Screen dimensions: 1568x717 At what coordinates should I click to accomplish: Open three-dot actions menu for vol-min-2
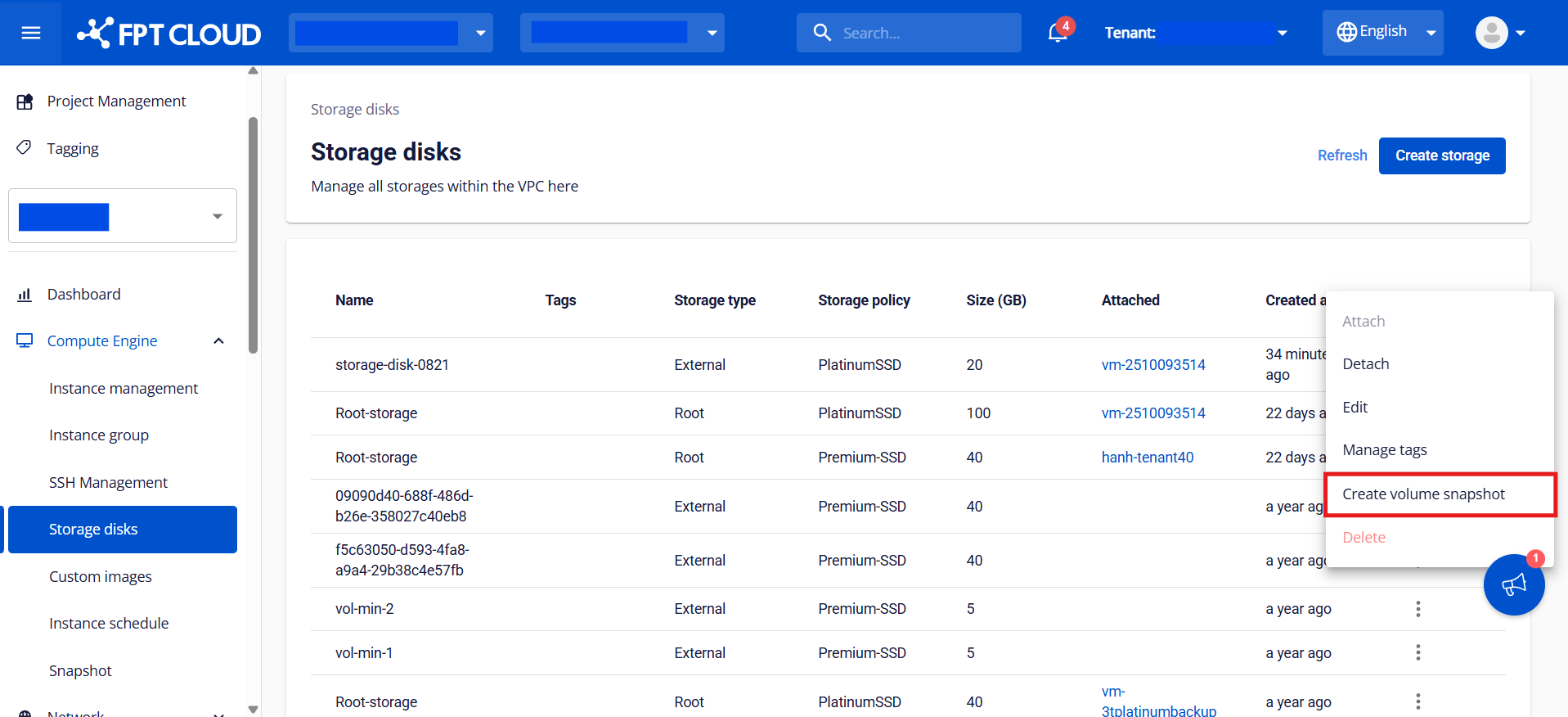click(1417, 609)
